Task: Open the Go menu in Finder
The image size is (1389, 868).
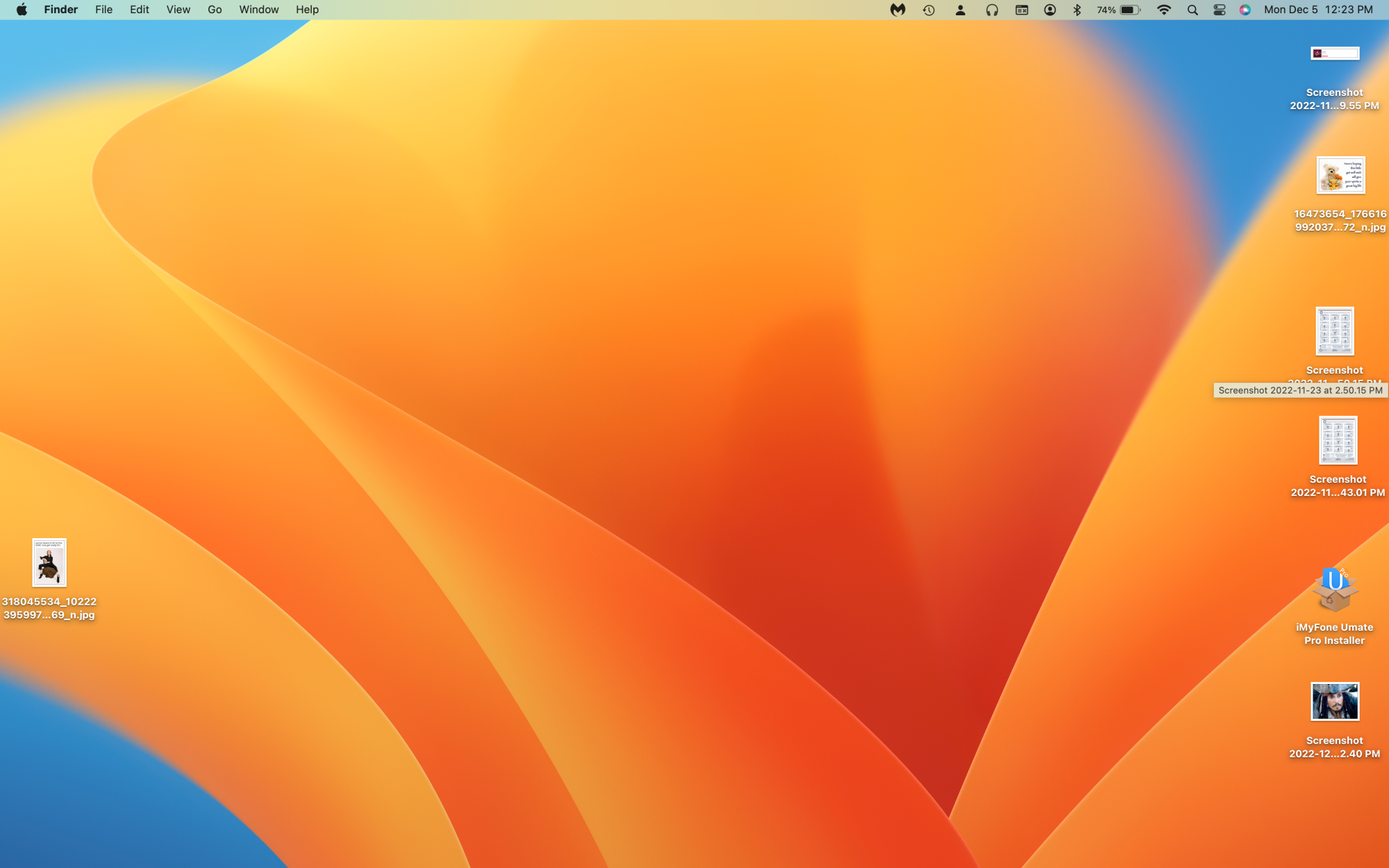Action: [214, 10]
